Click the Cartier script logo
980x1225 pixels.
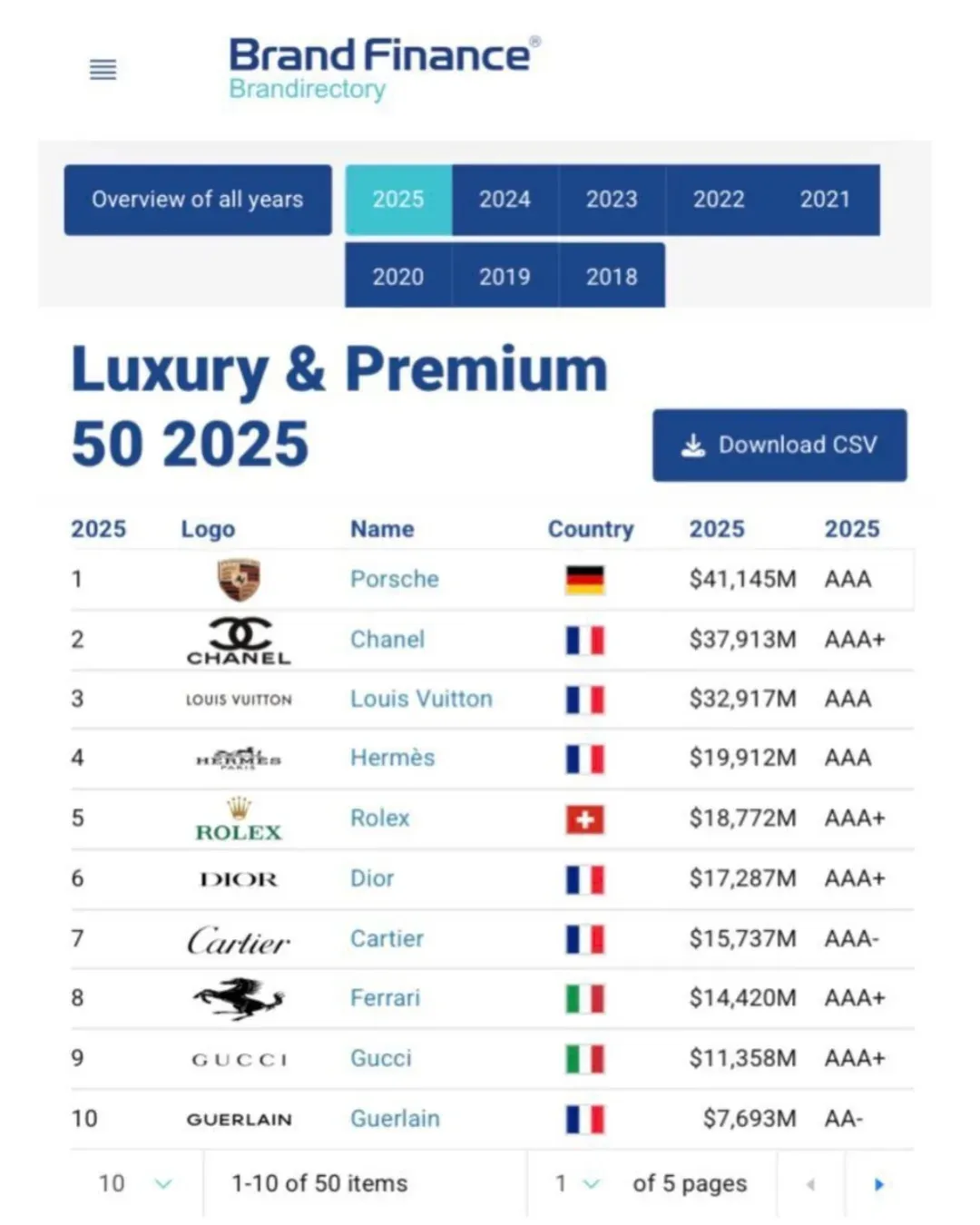[239, 940]
